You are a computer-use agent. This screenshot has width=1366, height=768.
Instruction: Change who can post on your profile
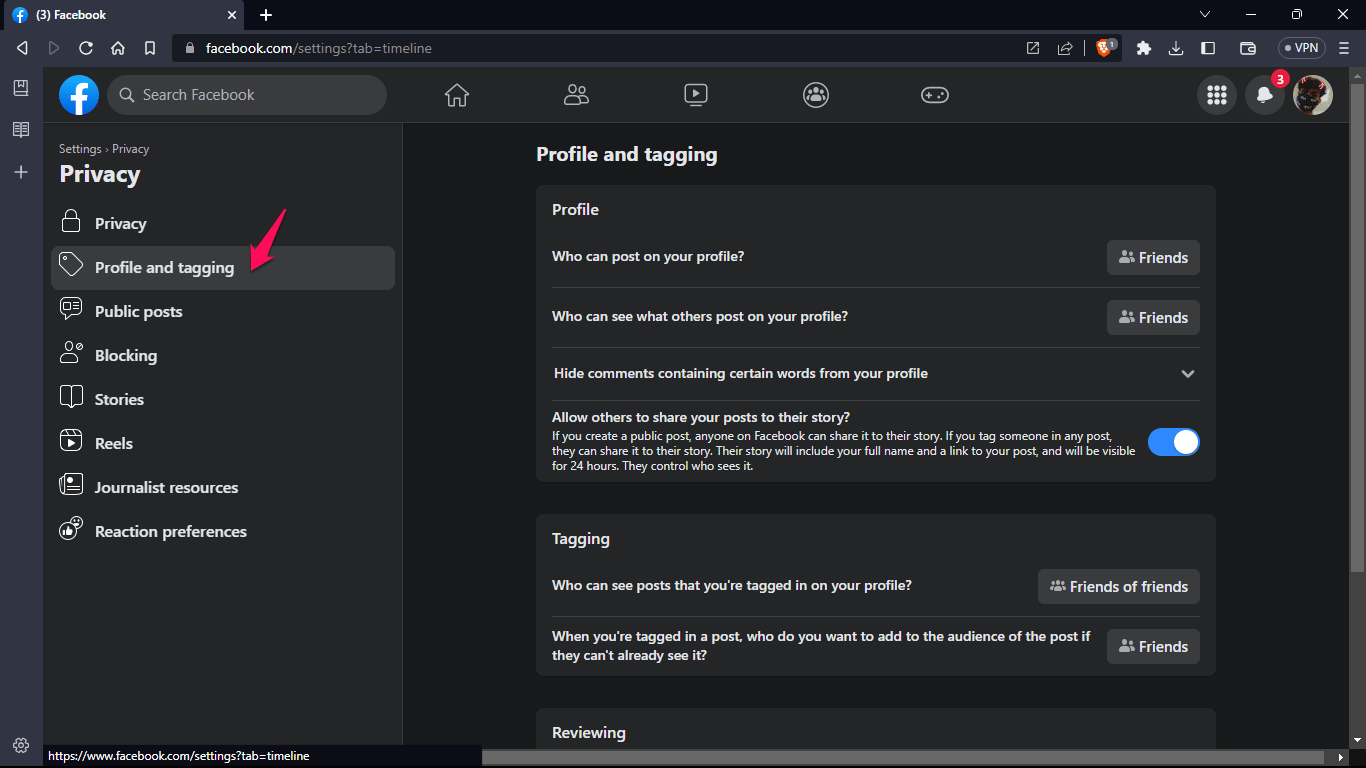click(1153, 257)
